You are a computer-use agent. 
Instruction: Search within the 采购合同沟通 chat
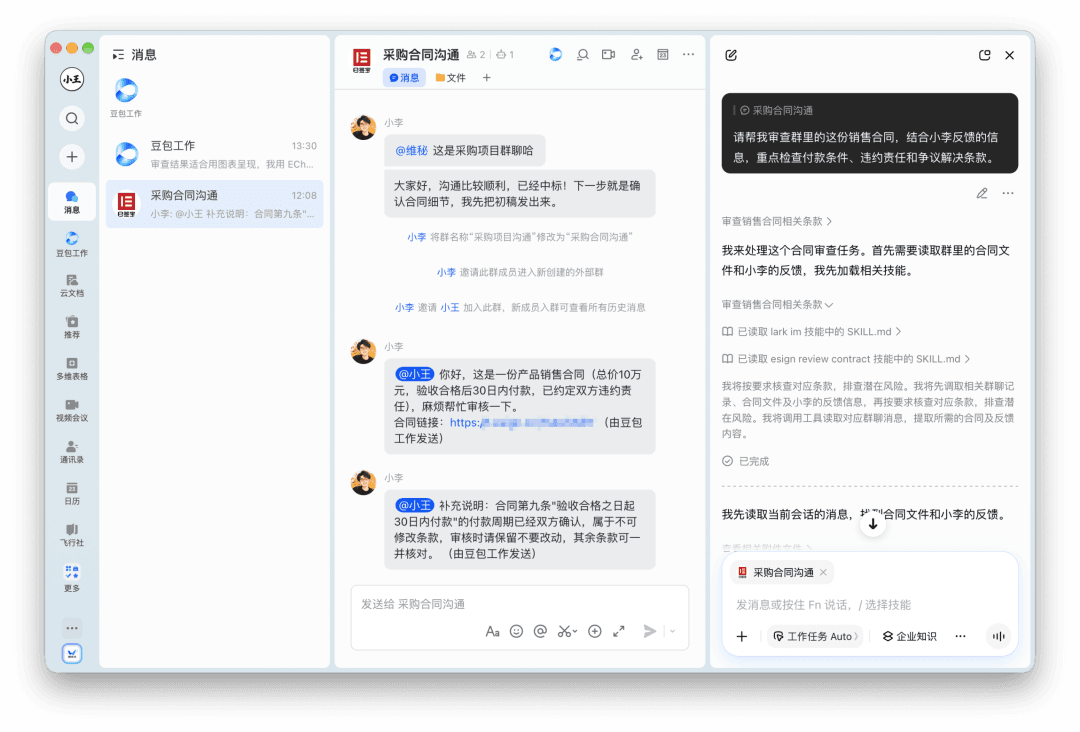pos(583,54)
